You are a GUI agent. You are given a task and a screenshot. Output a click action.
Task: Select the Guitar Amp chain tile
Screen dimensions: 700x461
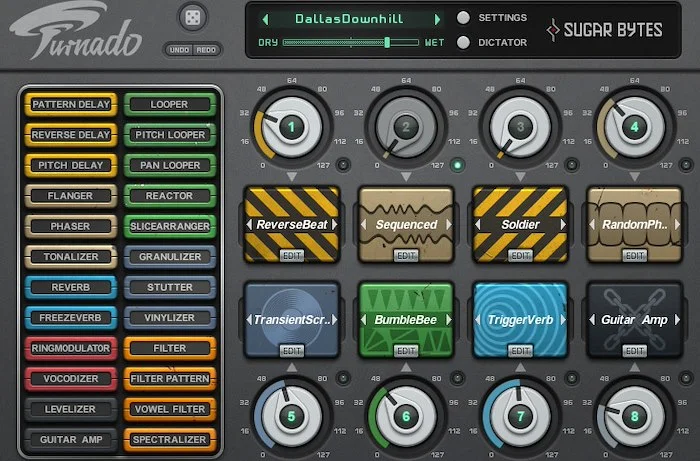633,319
